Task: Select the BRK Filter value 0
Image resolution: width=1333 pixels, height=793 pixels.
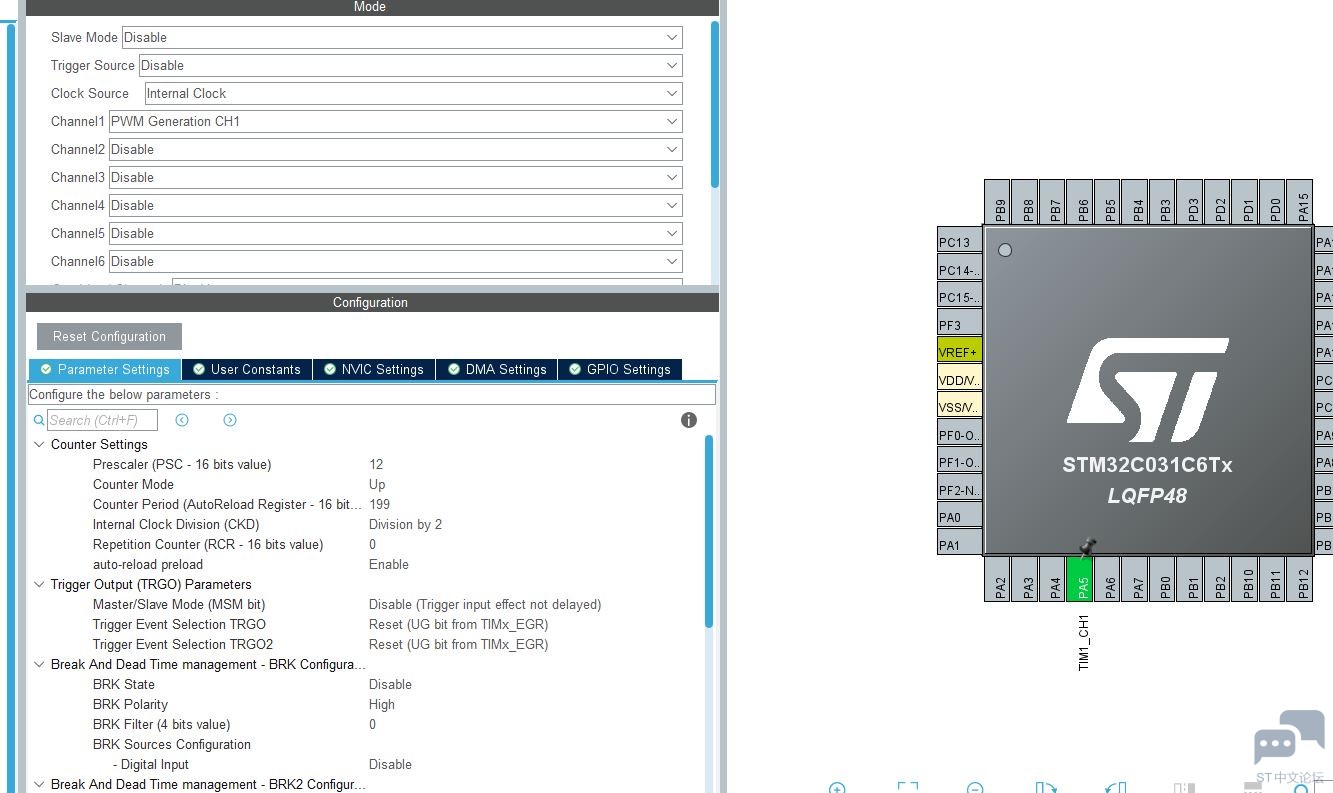Action: point(373,724)
